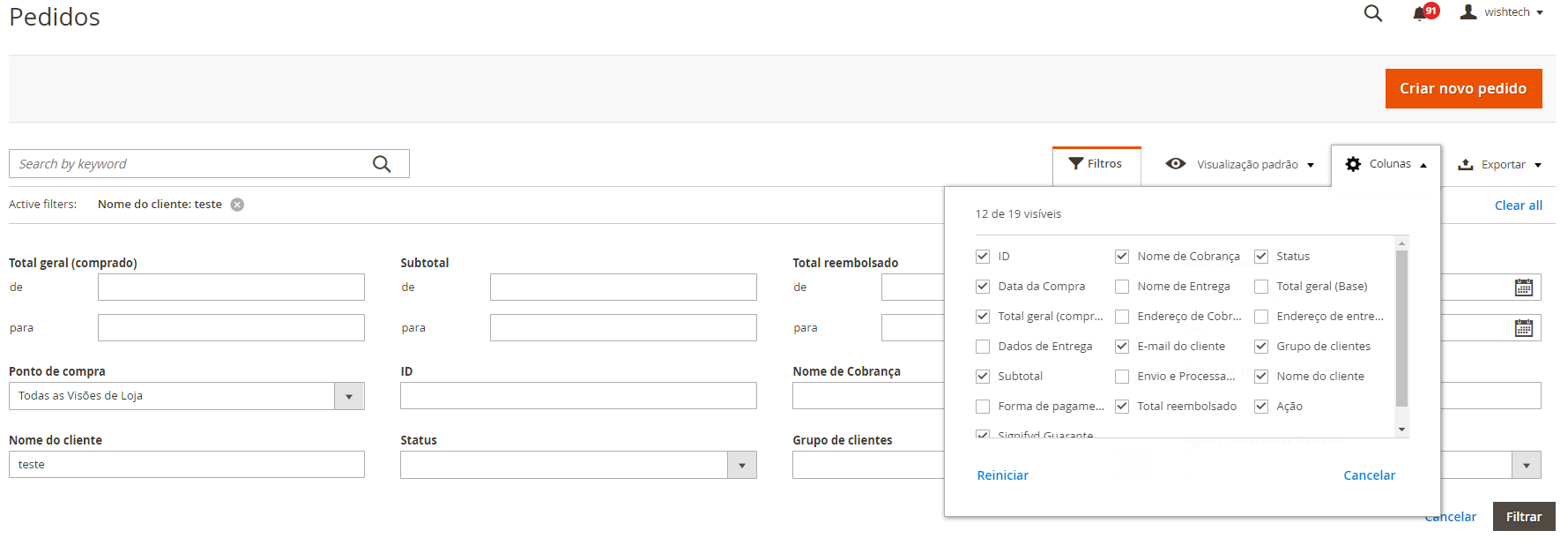This screenshot has height=553, width=1568.
Task: Focus Nome de Cobrança filter input
Action: tap(868, 395)
